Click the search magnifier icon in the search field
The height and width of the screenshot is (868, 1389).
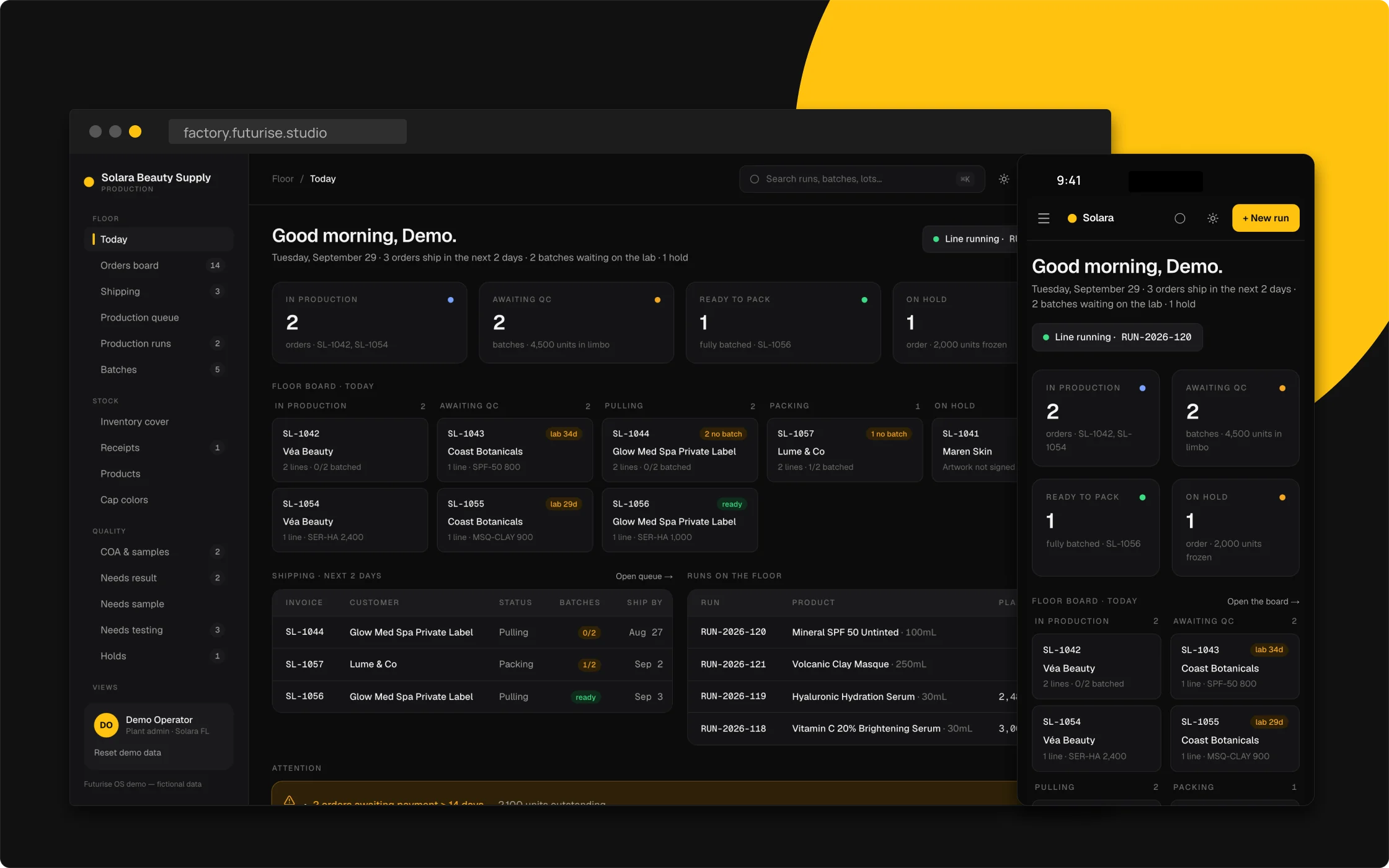coord(755,179)
